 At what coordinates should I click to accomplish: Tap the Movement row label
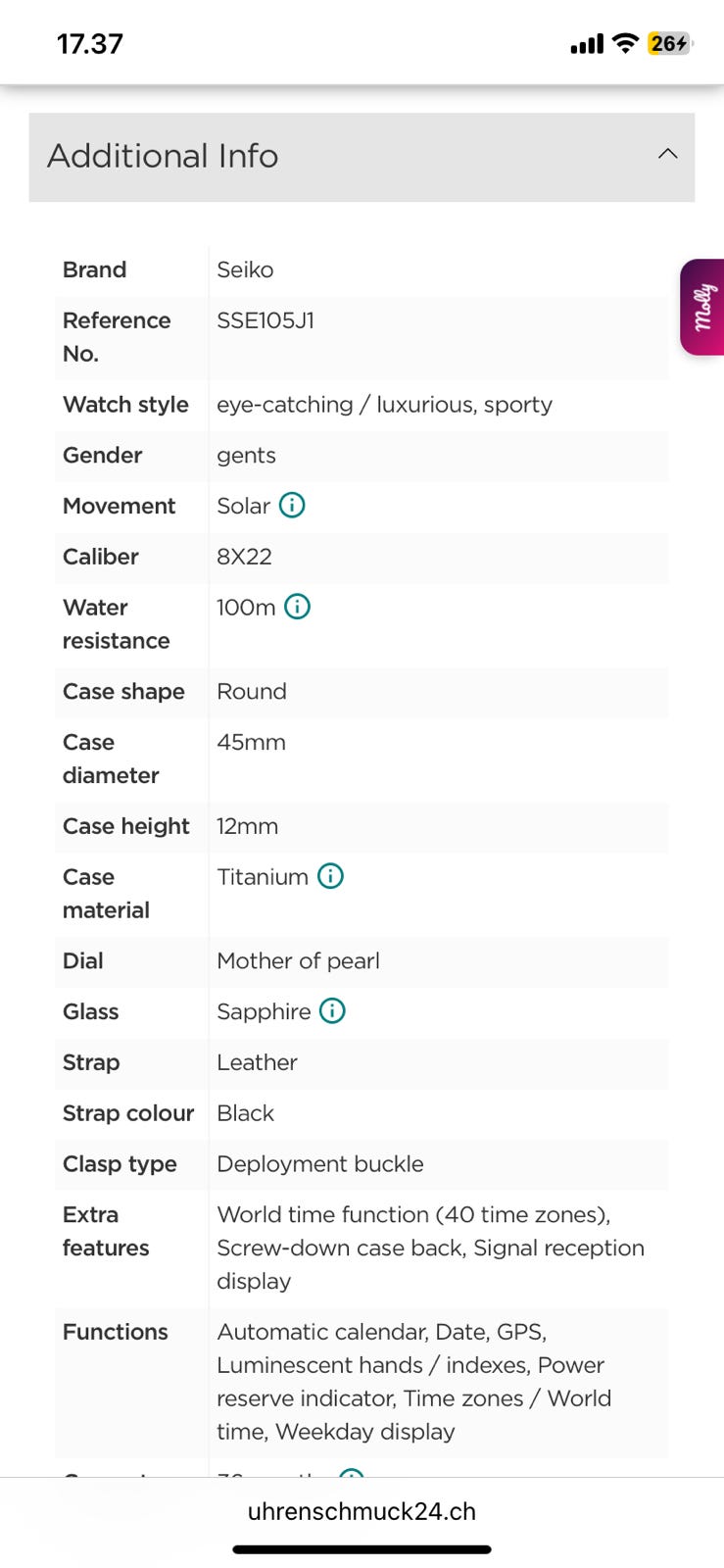[119, 506]
